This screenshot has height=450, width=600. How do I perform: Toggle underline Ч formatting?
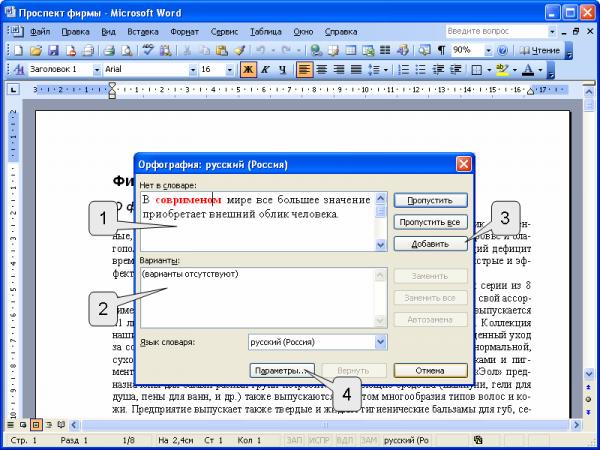click(x=282, y=70)
